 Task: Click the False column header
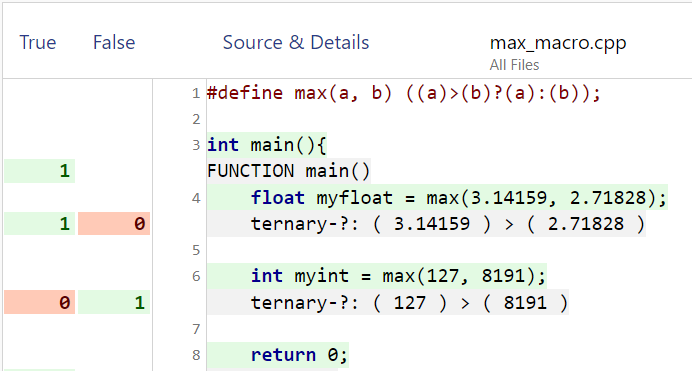(114, 43)
